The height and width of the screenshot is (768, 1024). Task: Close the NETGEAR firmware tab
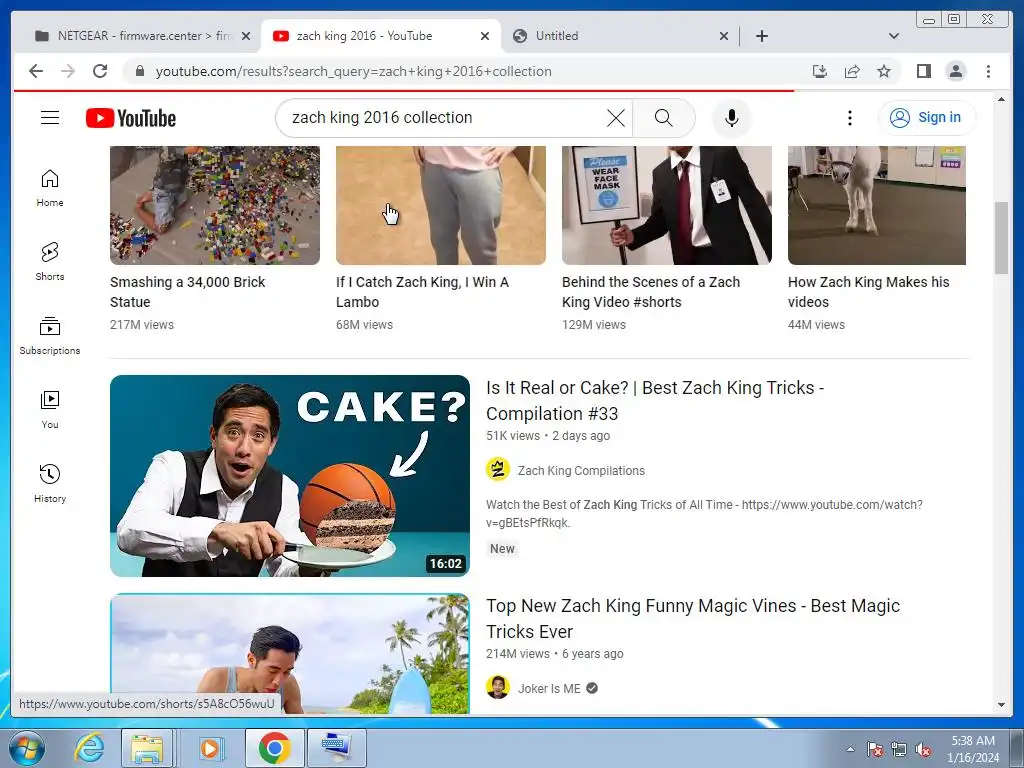[x=246, y=36]
